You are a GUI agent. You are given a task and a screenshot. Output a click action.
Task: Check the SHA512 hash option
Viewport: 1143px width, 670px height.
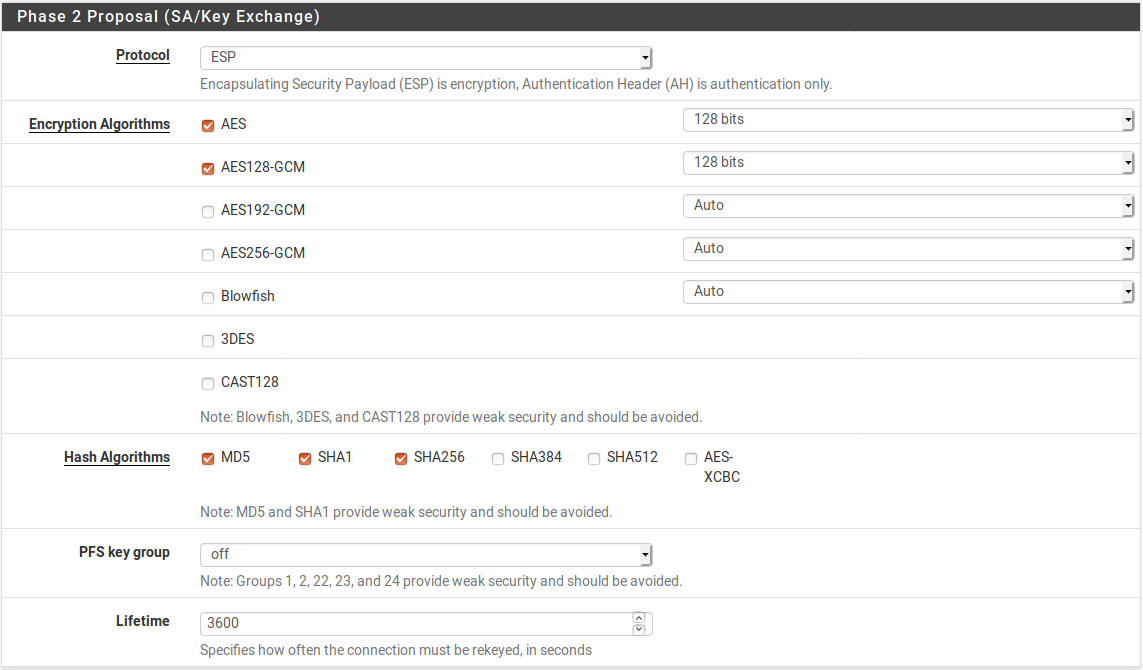[594, 458]
